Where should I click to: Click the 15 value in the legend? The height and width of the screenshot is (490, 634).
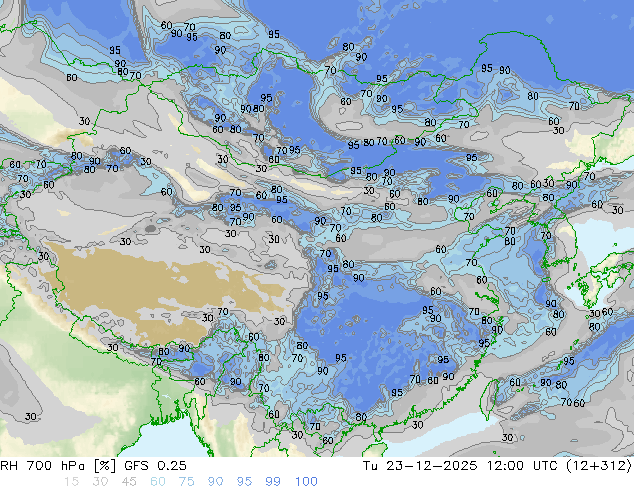point(69,481)
